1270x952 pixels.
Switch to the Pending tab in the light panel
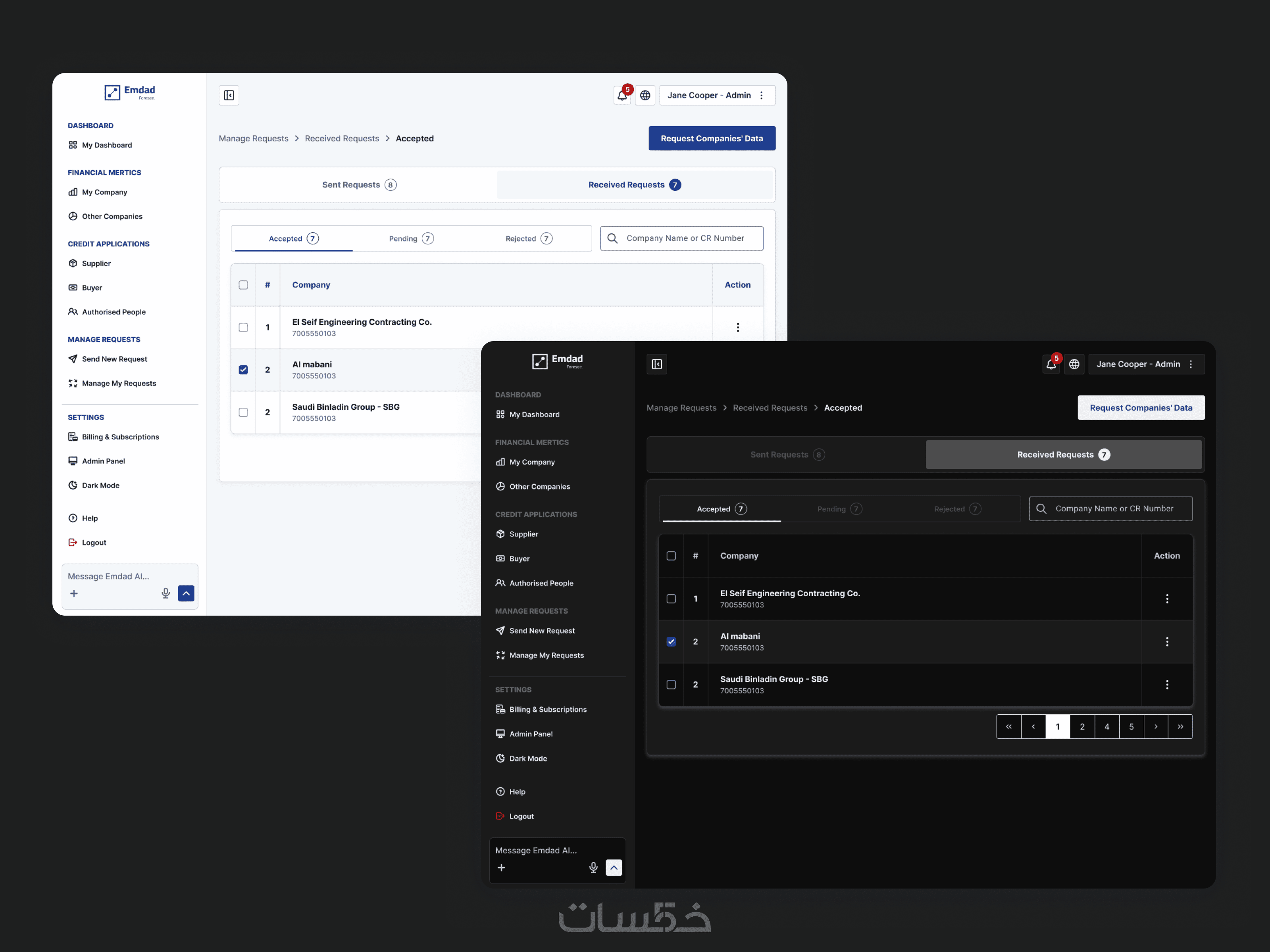point(411,239)
